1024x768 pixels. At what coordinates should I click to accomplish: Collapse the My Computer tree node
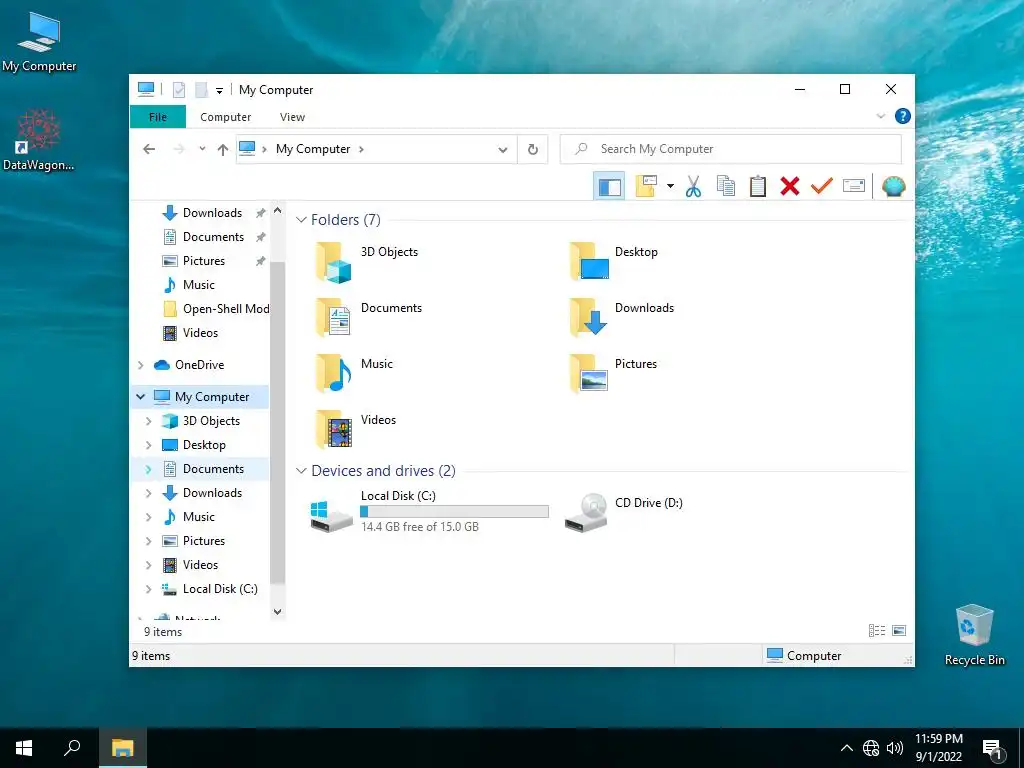tap(140, 397)
